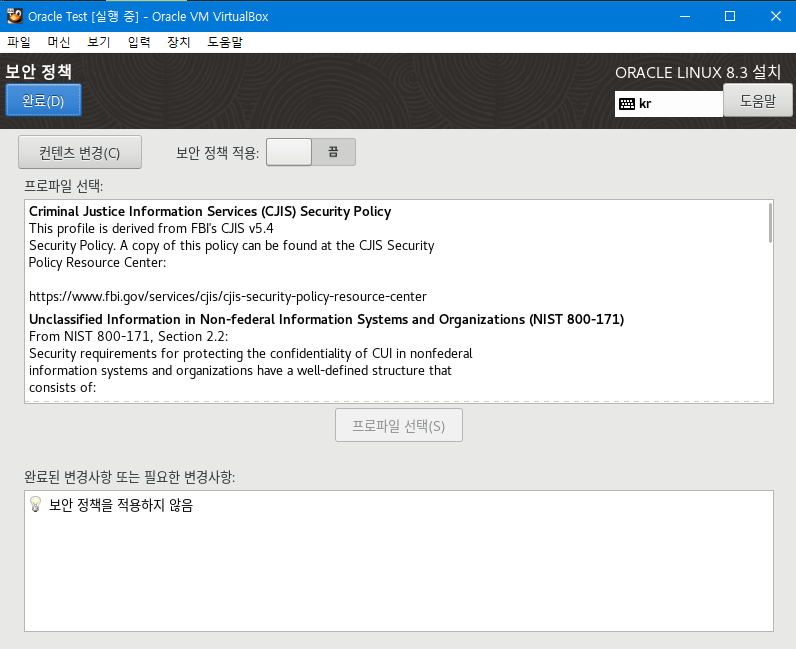The height and width of the screenshot is (649, 796).
Task: Open the 입력 menu
Action: click(x=139, y=42)
